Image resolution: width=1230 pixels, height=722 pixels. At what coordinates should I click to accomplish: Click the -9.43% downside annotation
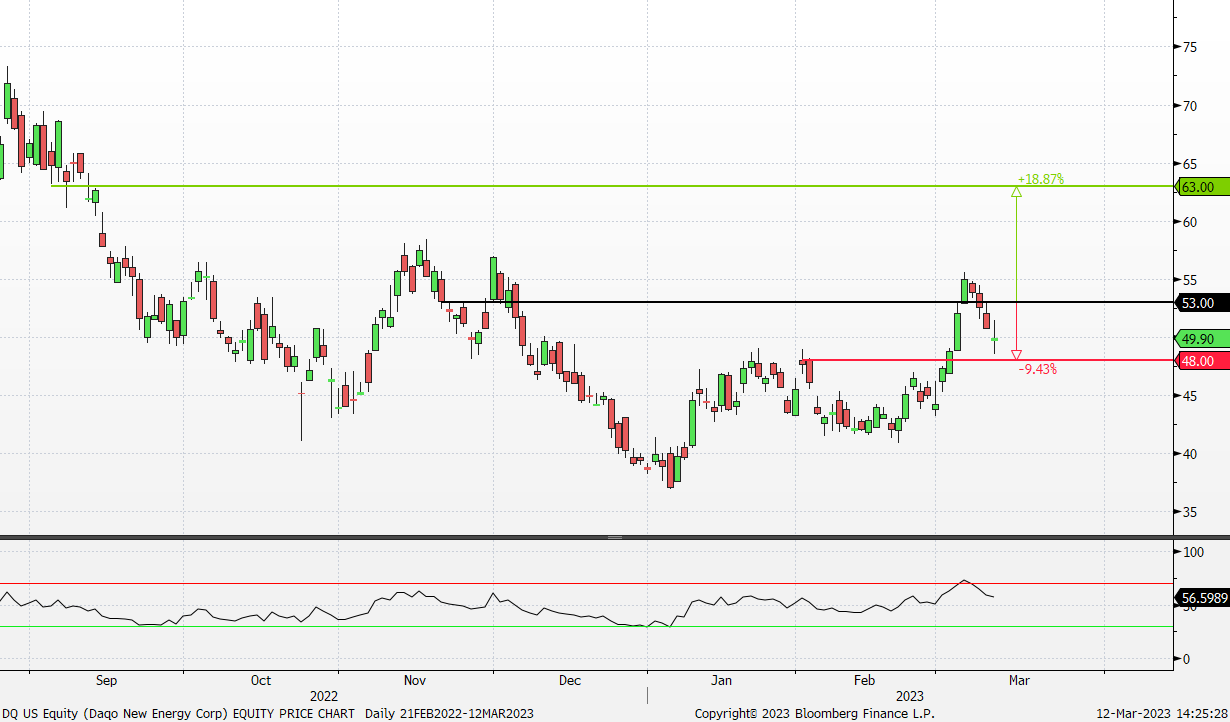1038,369
